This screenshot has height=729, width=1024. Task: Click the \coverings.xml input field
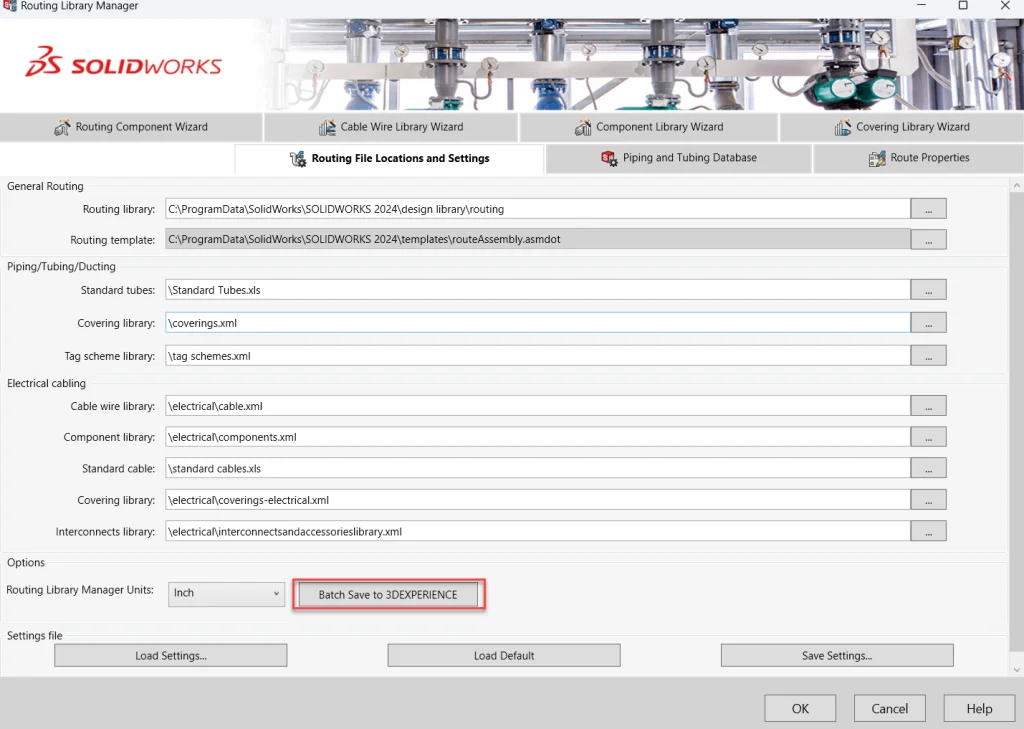(537, 323)
